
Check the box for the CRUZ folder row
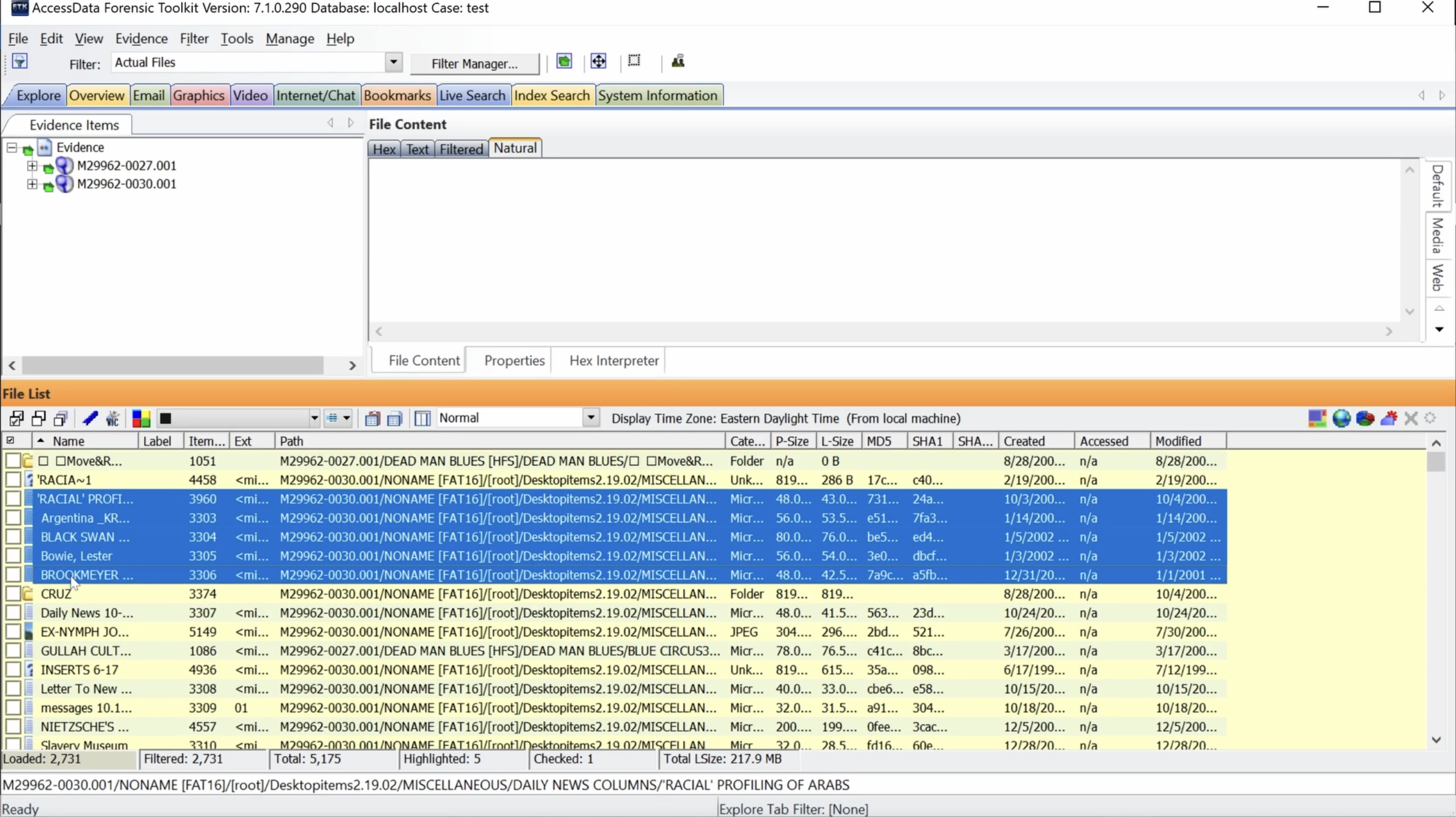point(13,594)
